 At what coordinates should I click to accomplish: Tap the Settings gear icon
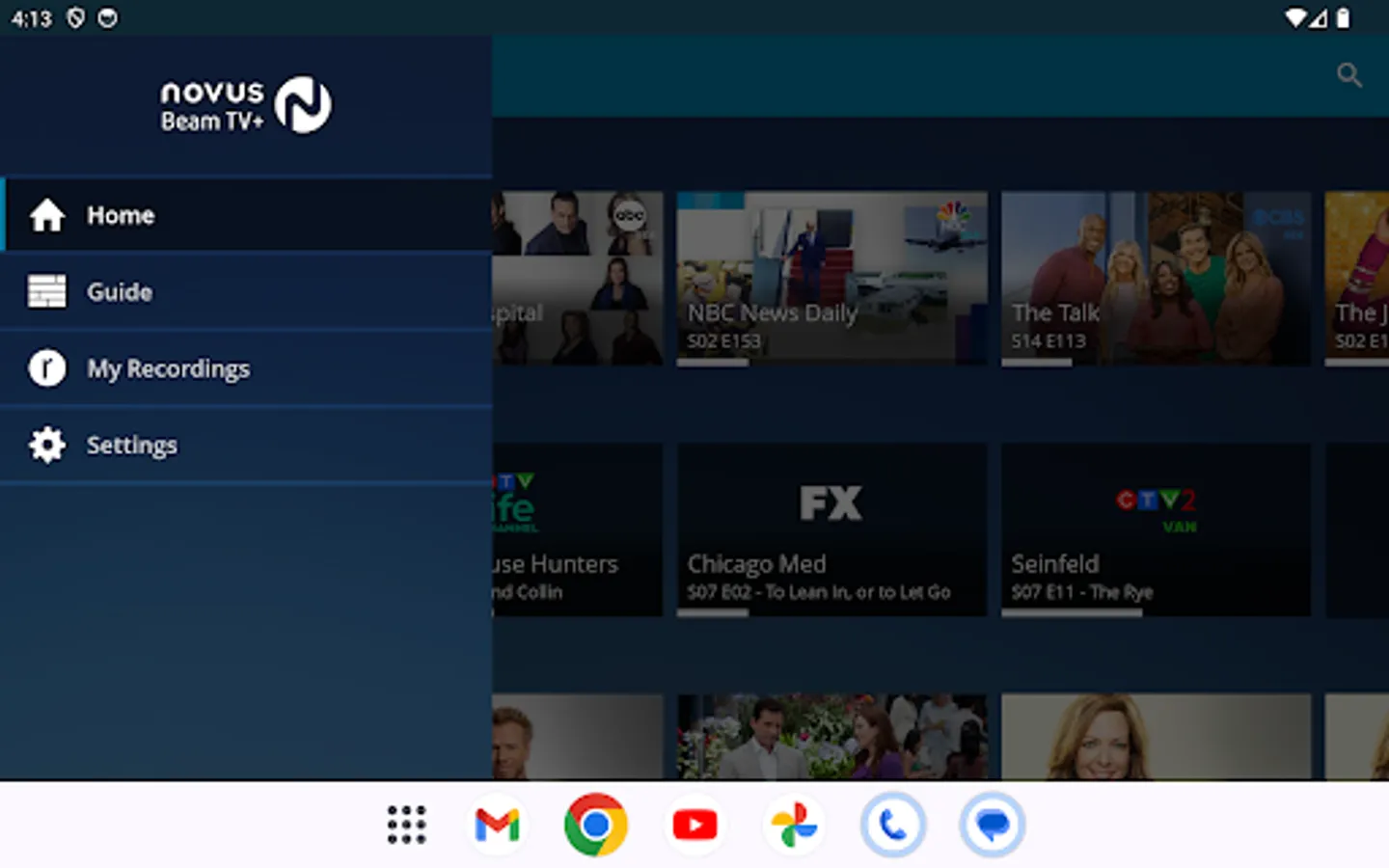pos(46,445)
